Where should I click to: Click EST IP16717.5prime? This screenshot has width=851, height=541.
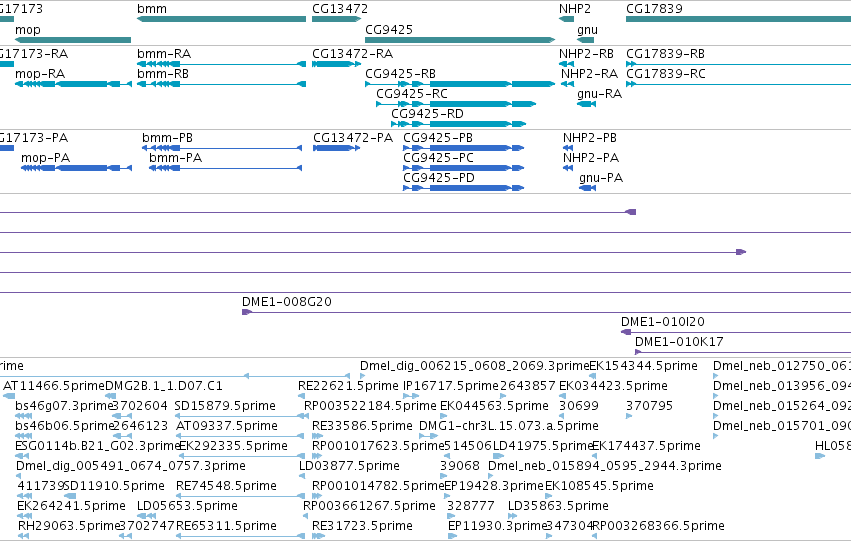click(x=451, y=386)
